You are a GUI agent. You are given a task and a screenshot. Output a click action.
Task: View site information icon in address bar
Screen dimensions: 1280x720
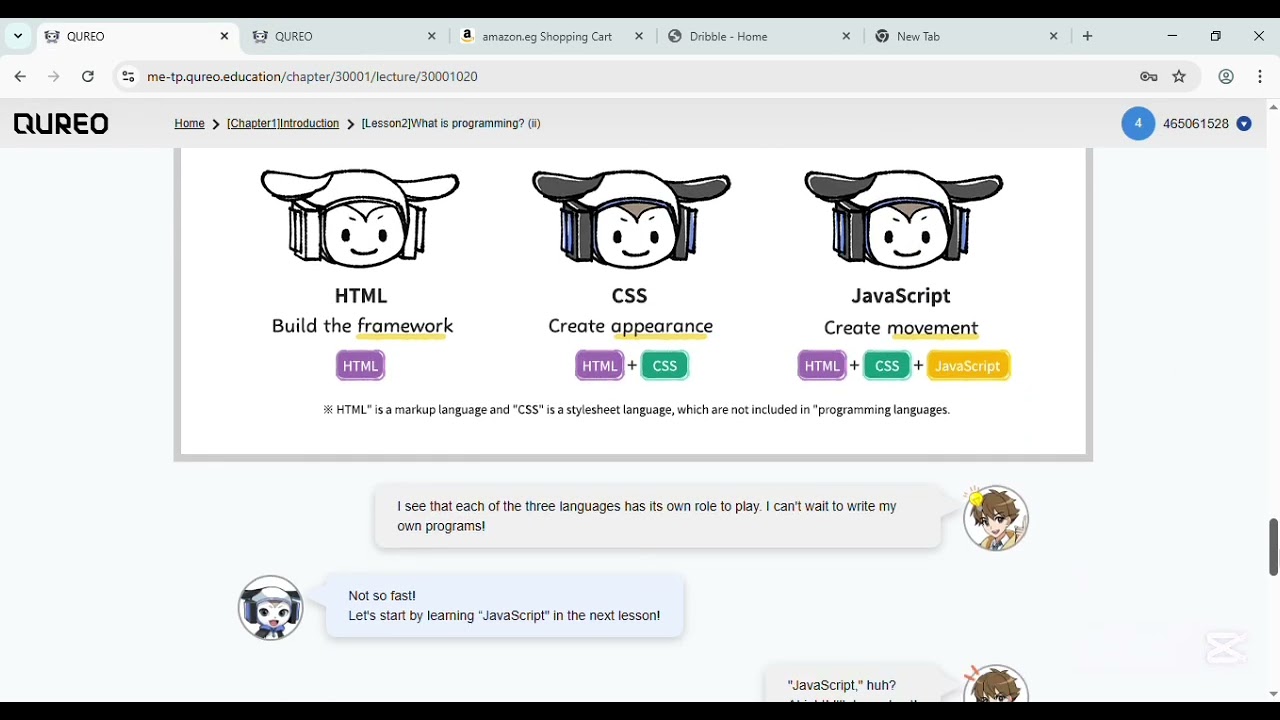point(128,77)
